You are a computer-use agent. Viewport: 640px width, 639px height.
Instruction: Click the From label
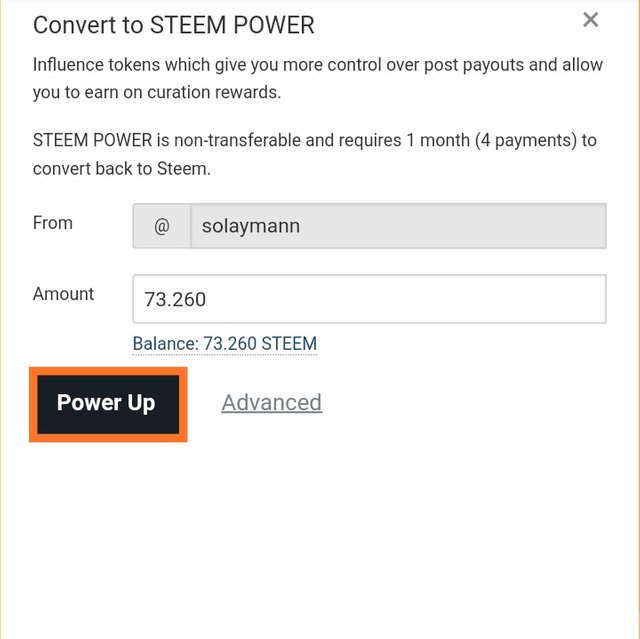coord(53,223)
